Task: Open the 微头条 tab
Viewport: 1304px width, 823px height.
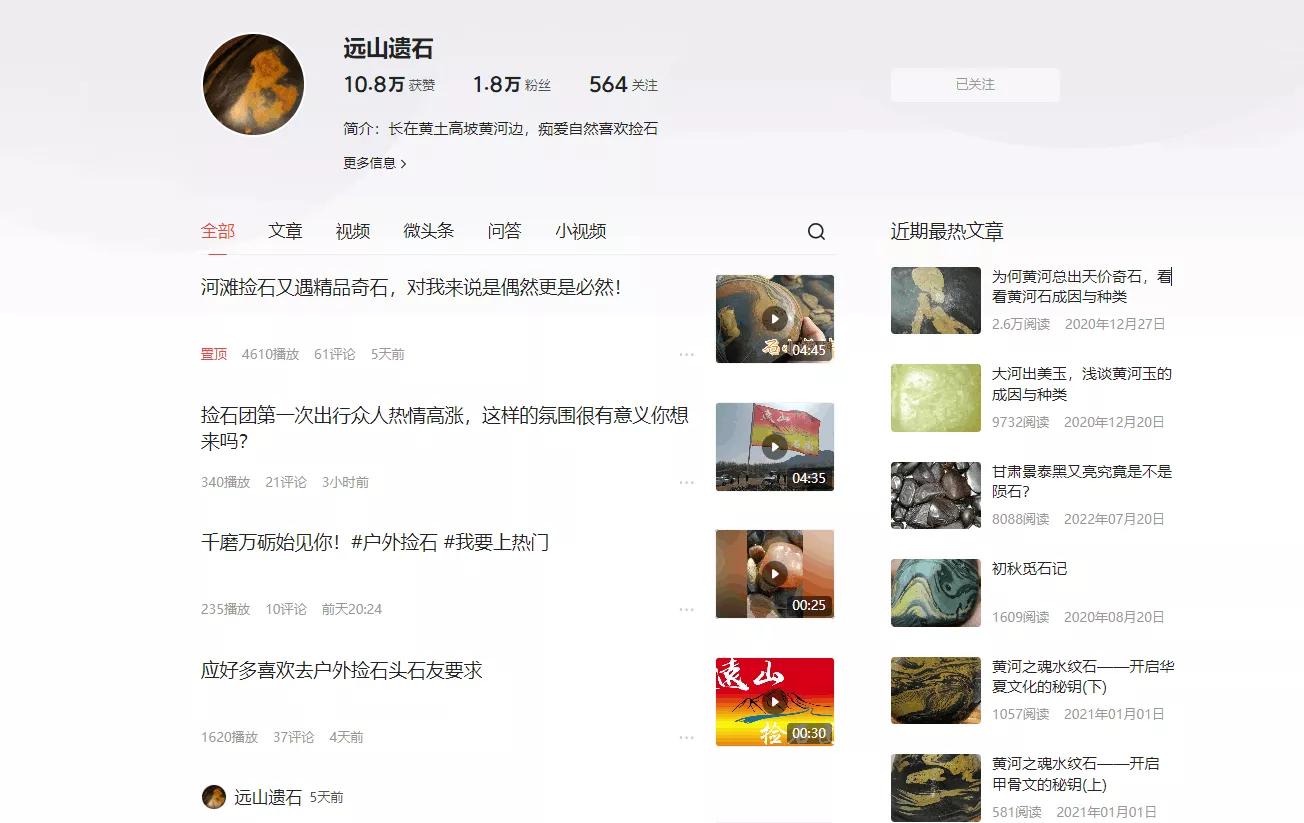Action: [x=428, y=231]
